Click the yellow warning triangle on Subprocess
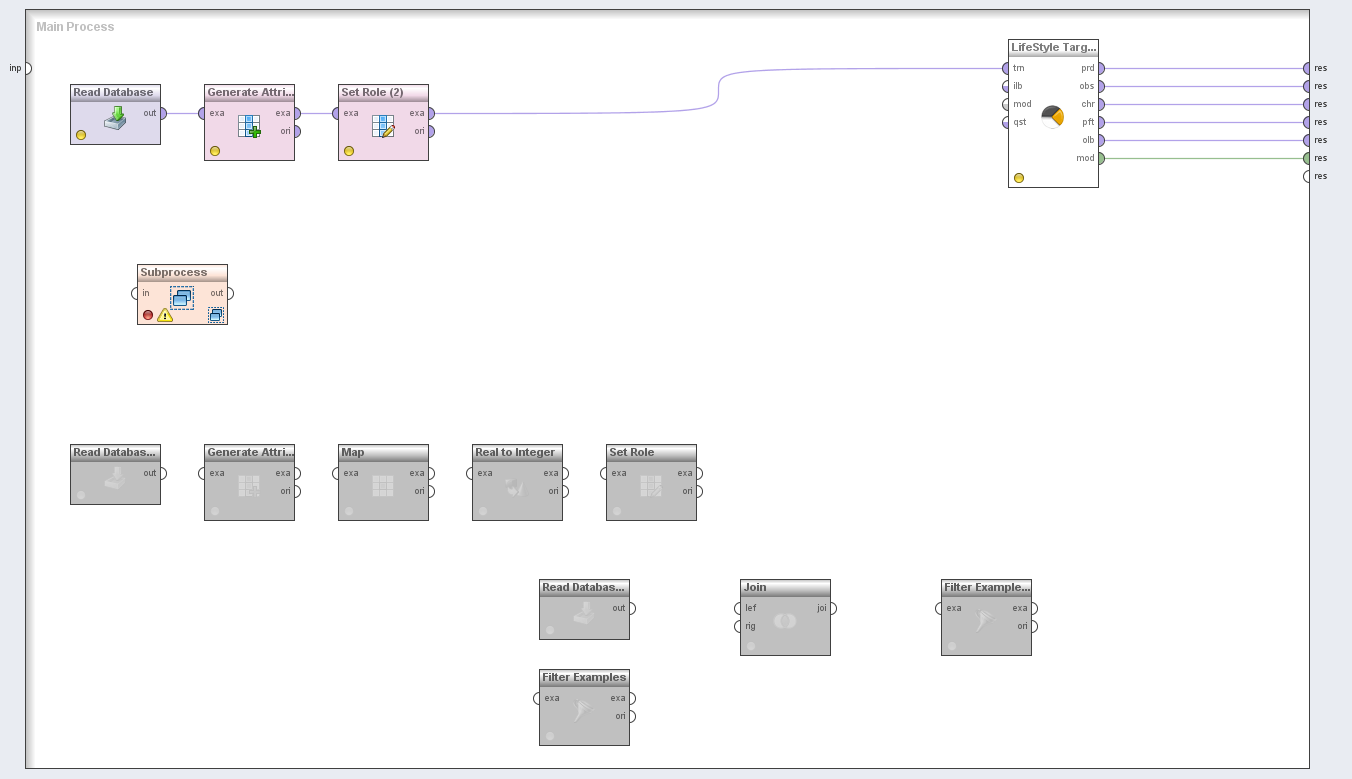The width and height of the screenshot is (1352, 779). [165, 315]
